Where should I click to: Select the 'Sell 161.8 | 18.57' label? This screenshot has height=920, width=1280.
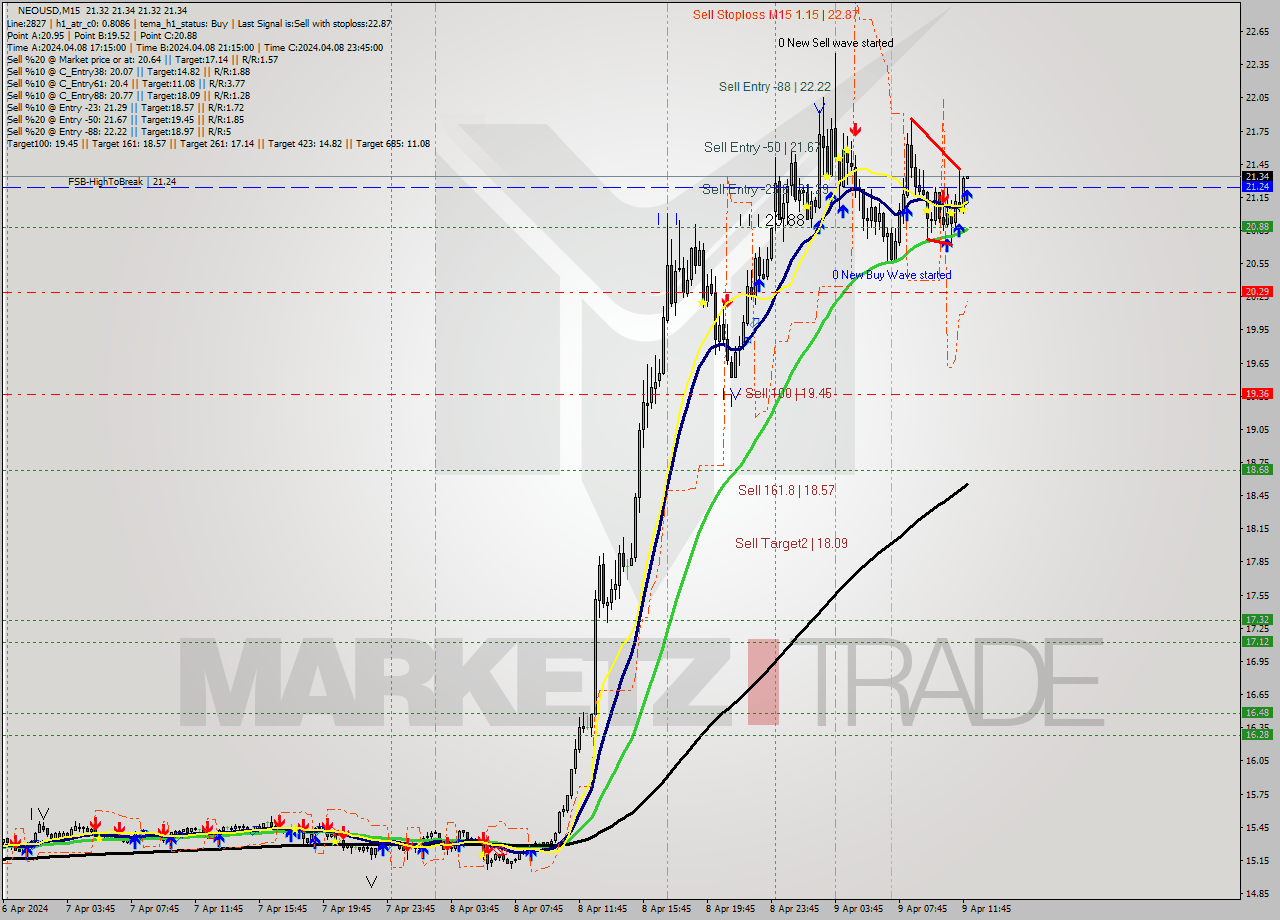pos(786,490)
